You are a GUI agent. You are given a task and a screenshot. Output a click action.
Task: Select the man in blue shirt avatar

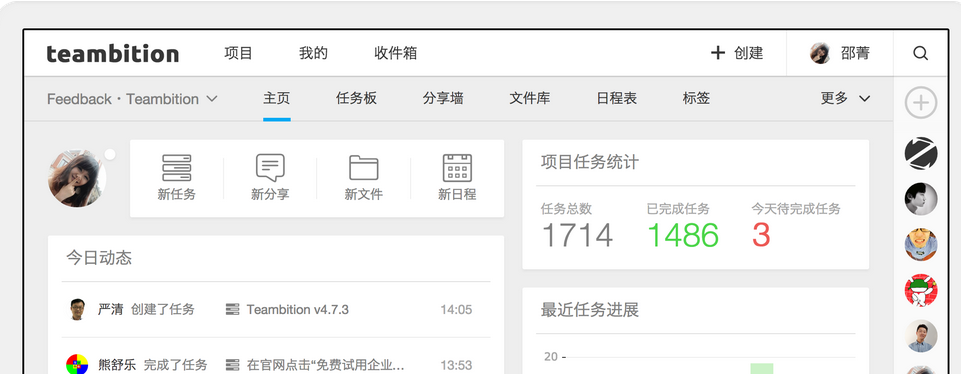coord(921,336)
